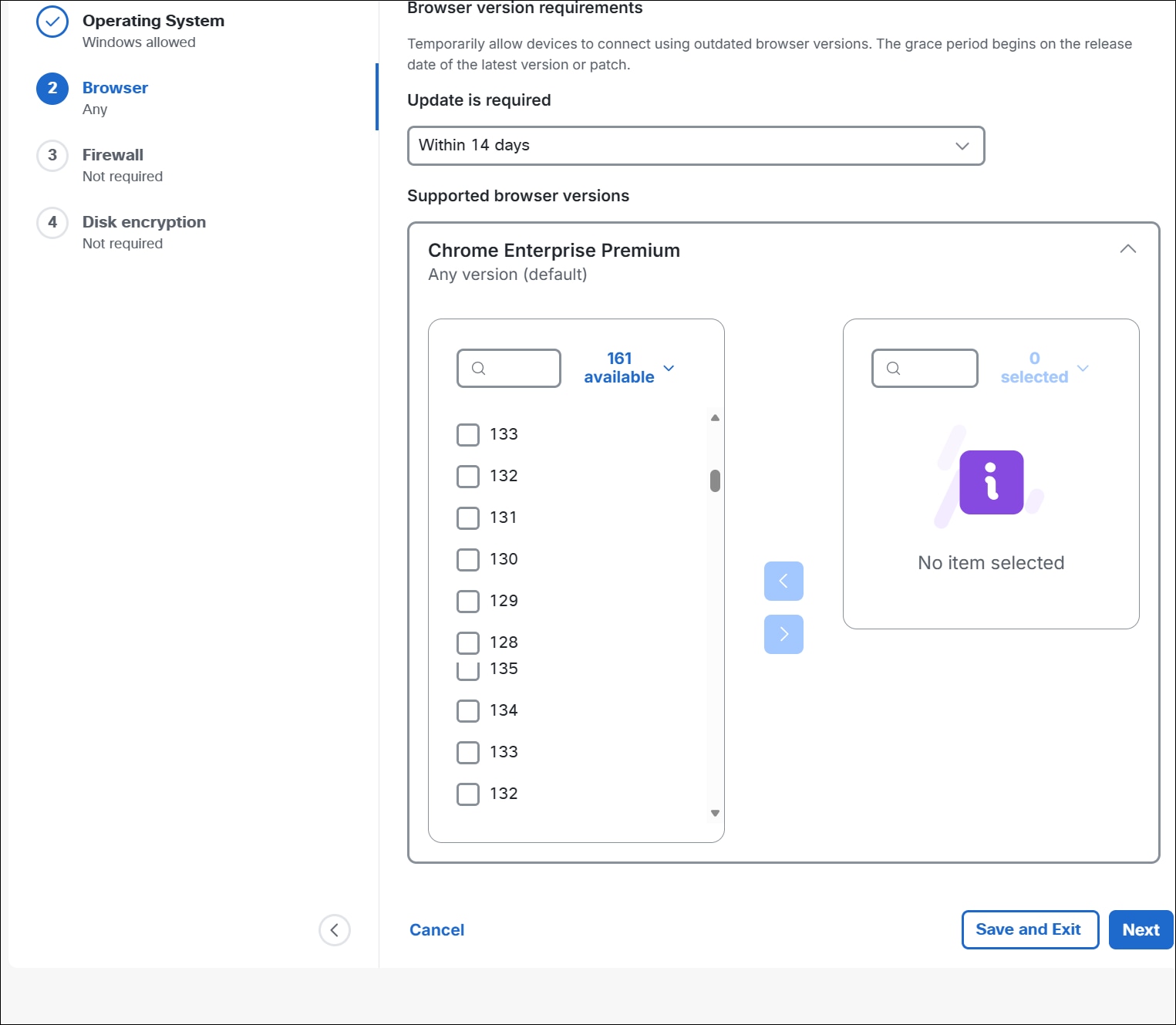
Task: Open the 0 selected dropdown
Action: (1044, 368)
